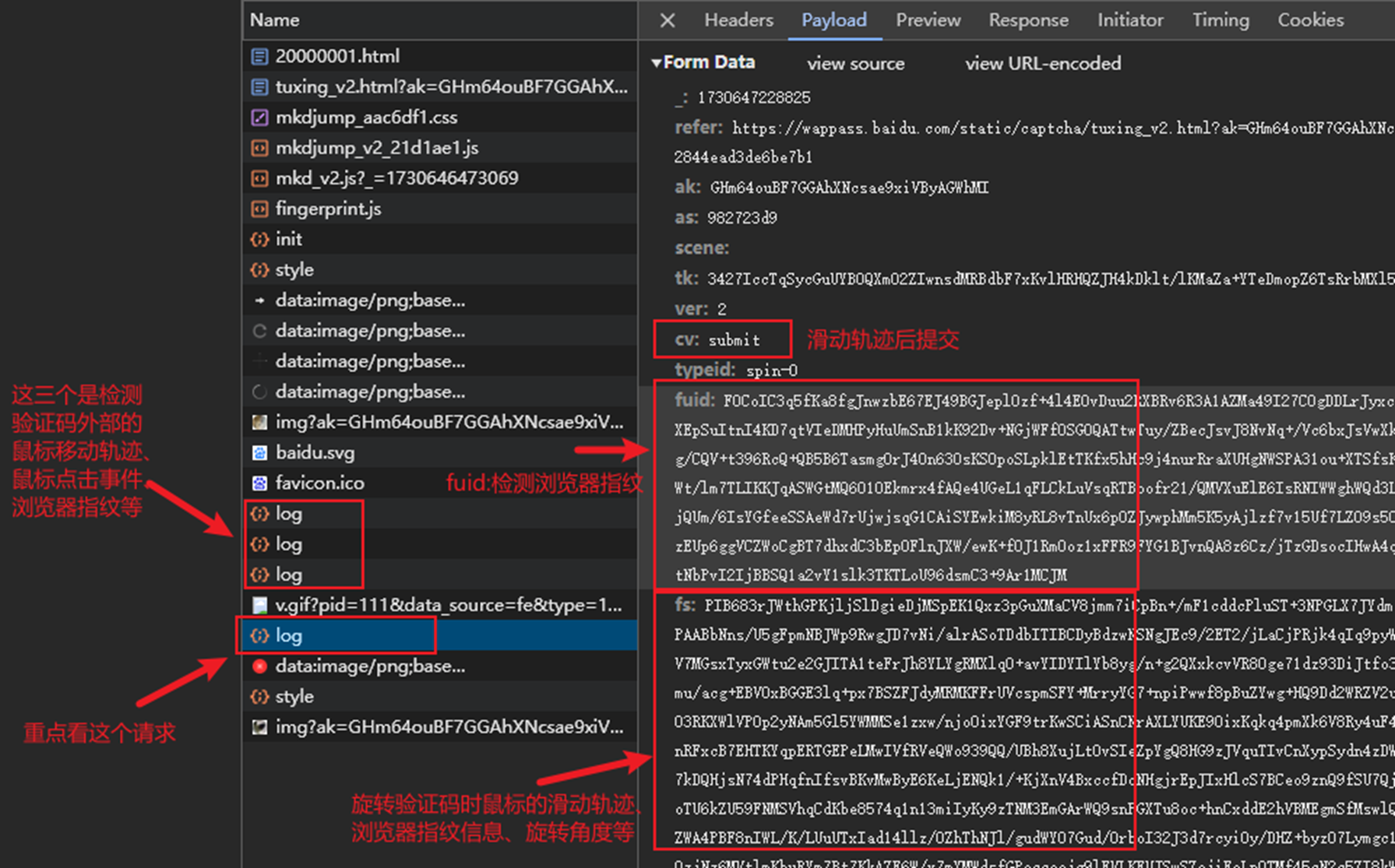Viewport: 1395px width, 868px height.
Task: Click the as: 982723d9 value
Action: (742, 218)
